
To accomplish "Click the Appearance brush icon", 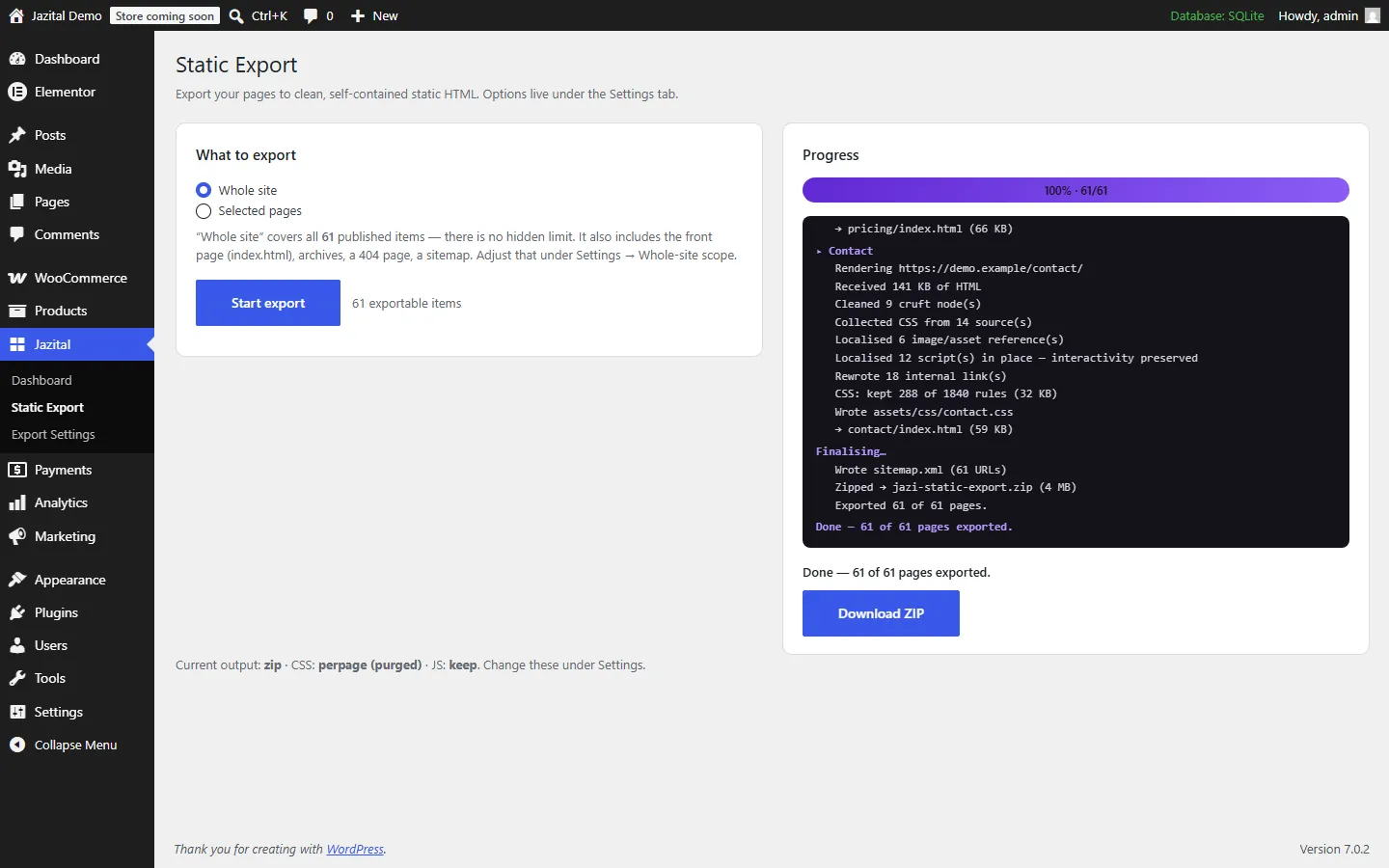I will click(17, 580).
